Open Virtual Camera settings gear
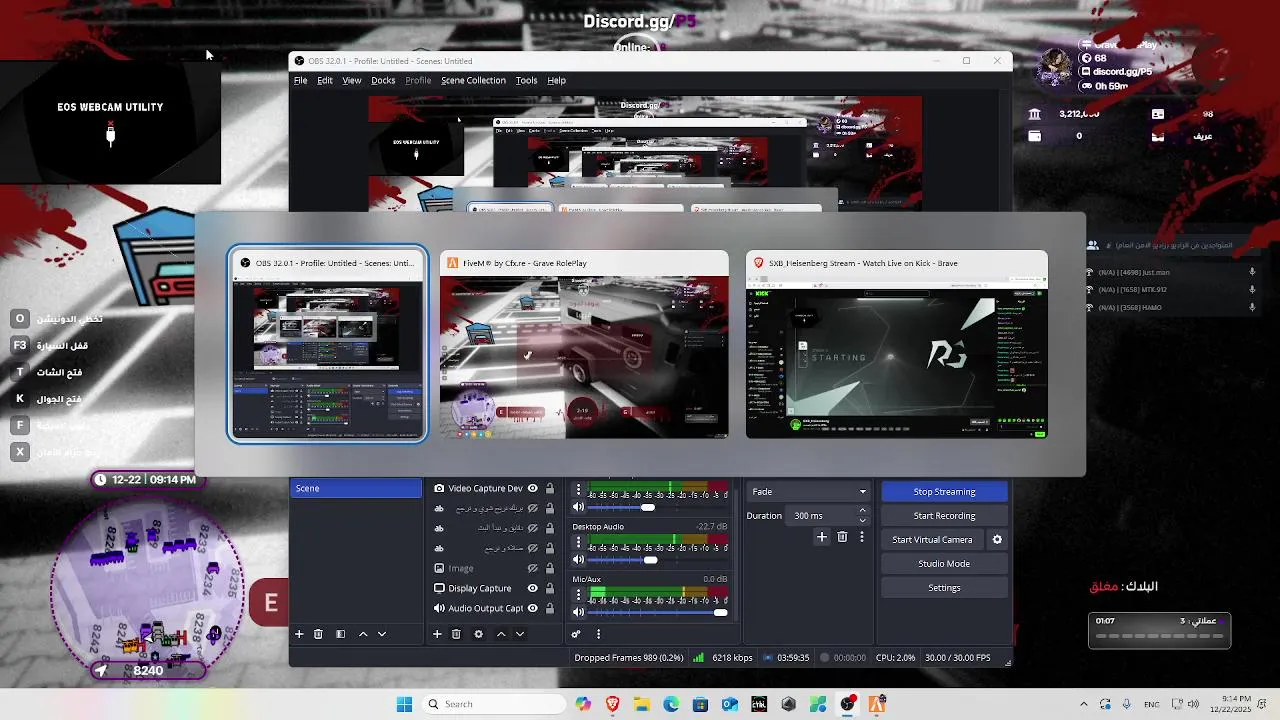Image resolution: width=1280 pixels, height=720 pixels. [997, 540]
